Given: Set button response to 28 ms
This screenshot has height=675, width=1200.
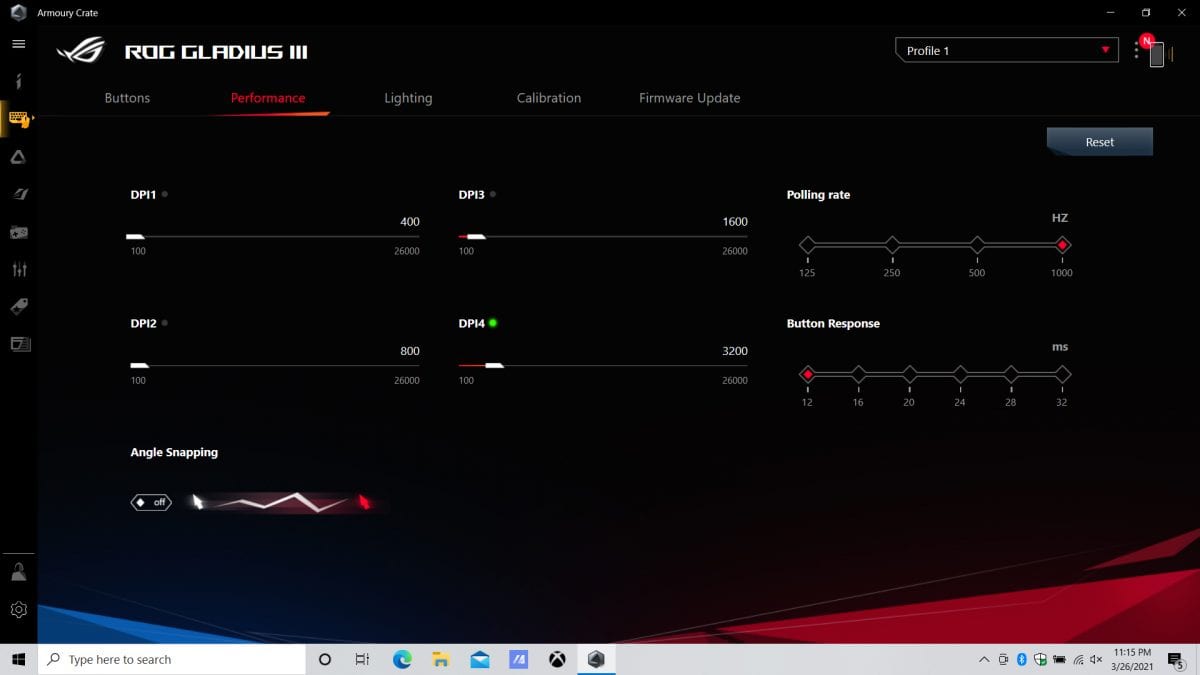Looking at the screenshot, I should [x=1011, y=374].
